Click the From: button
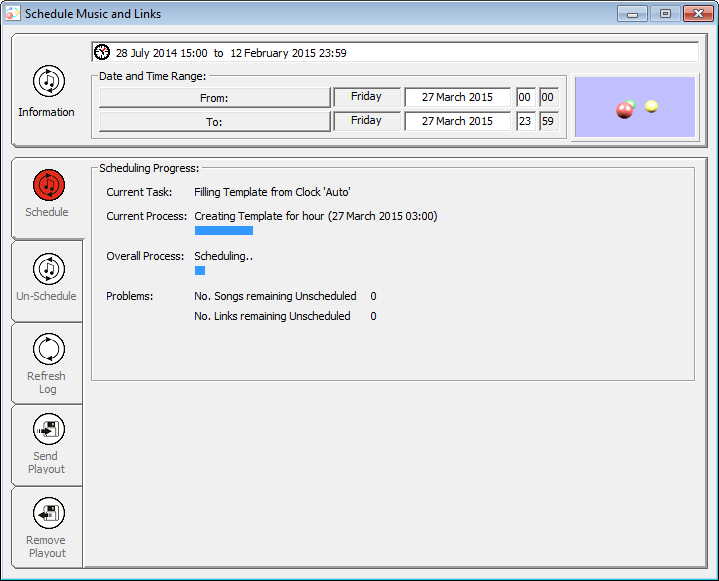Screen dimensions: 719x581 214,98
